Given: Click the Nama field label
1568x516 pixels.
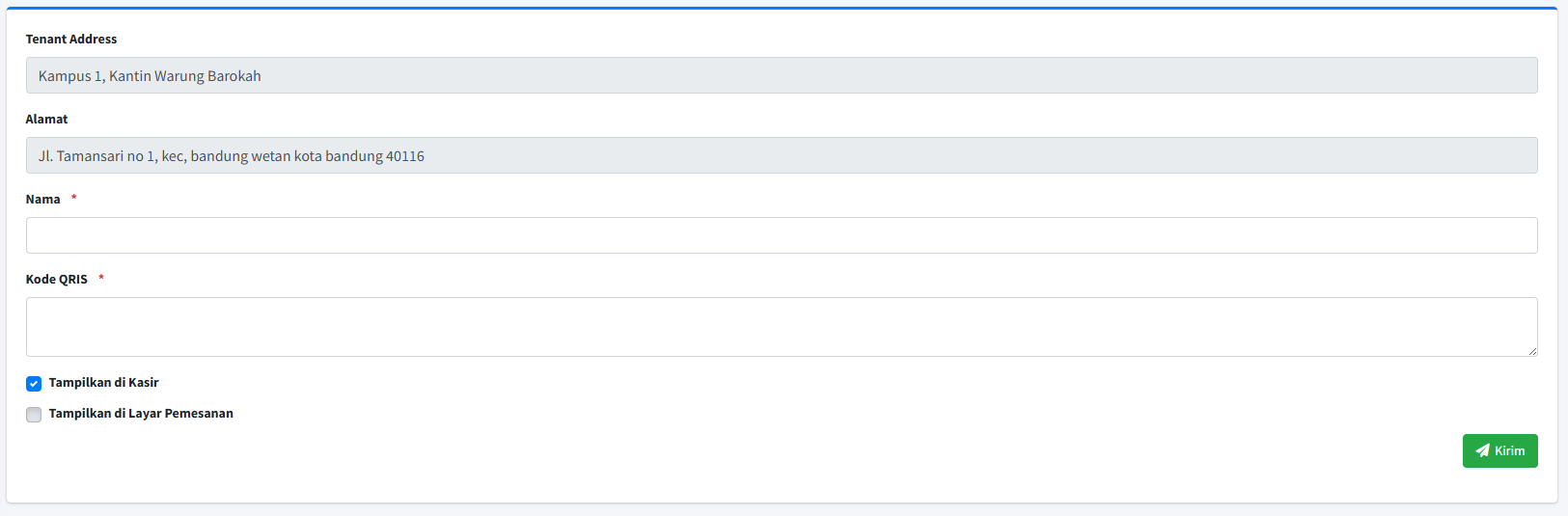Looking at the screenshot, I should (42, 200).
